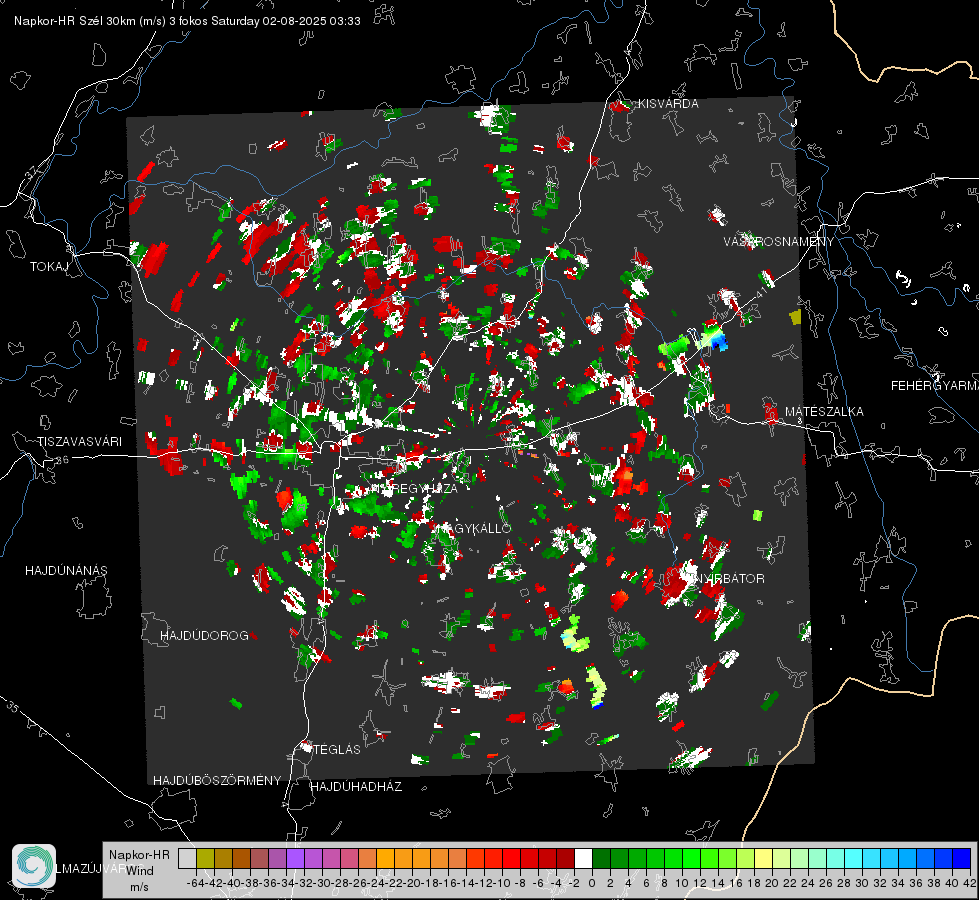Click road number 35 at lower left
This screenshot has width=979, height=900.
(x=12, y=707)
